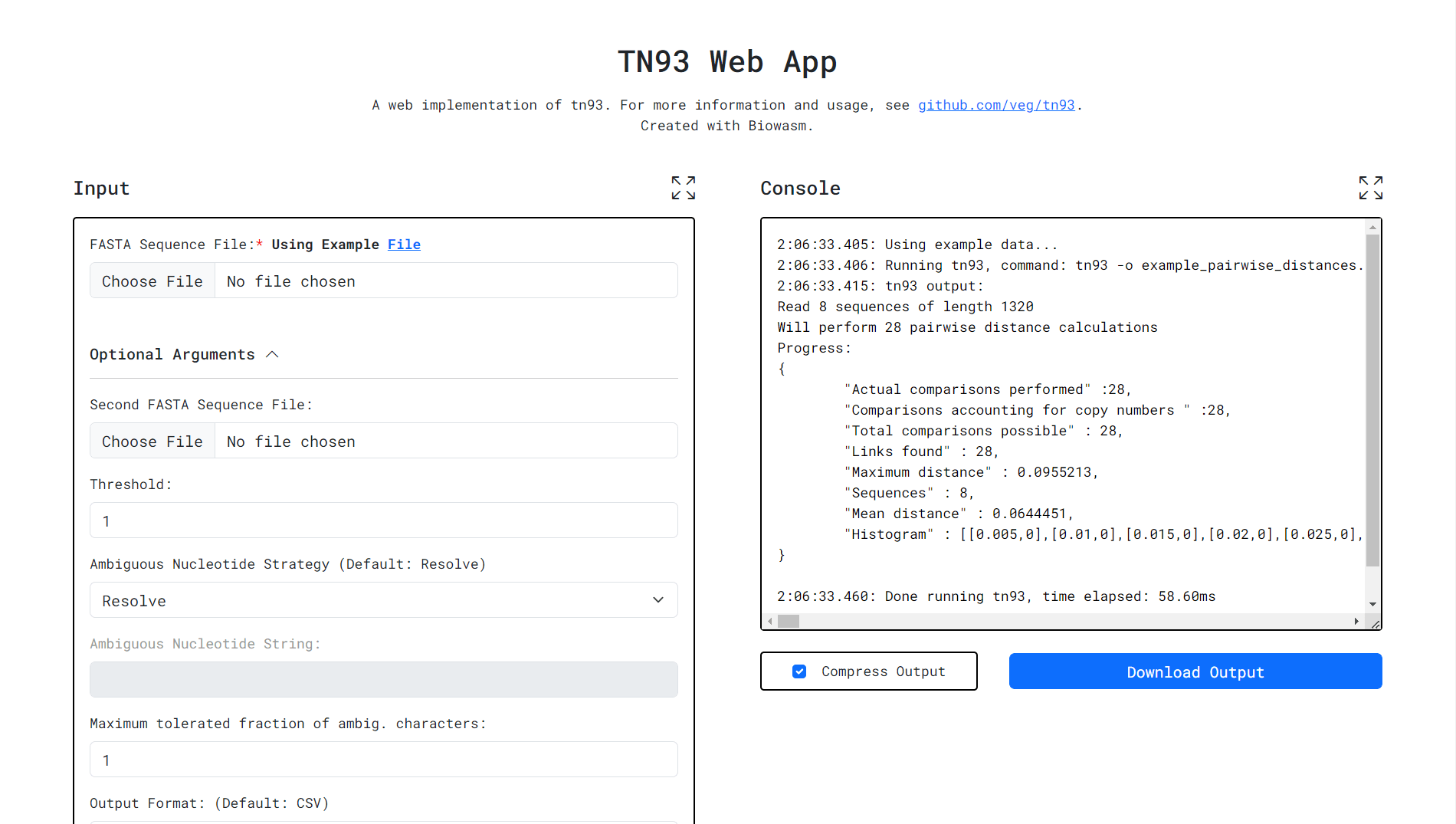This screenshot has width=1456, height=824.
Task: Collapse the Optional Arguments section
Action: (x=172, y=354)
